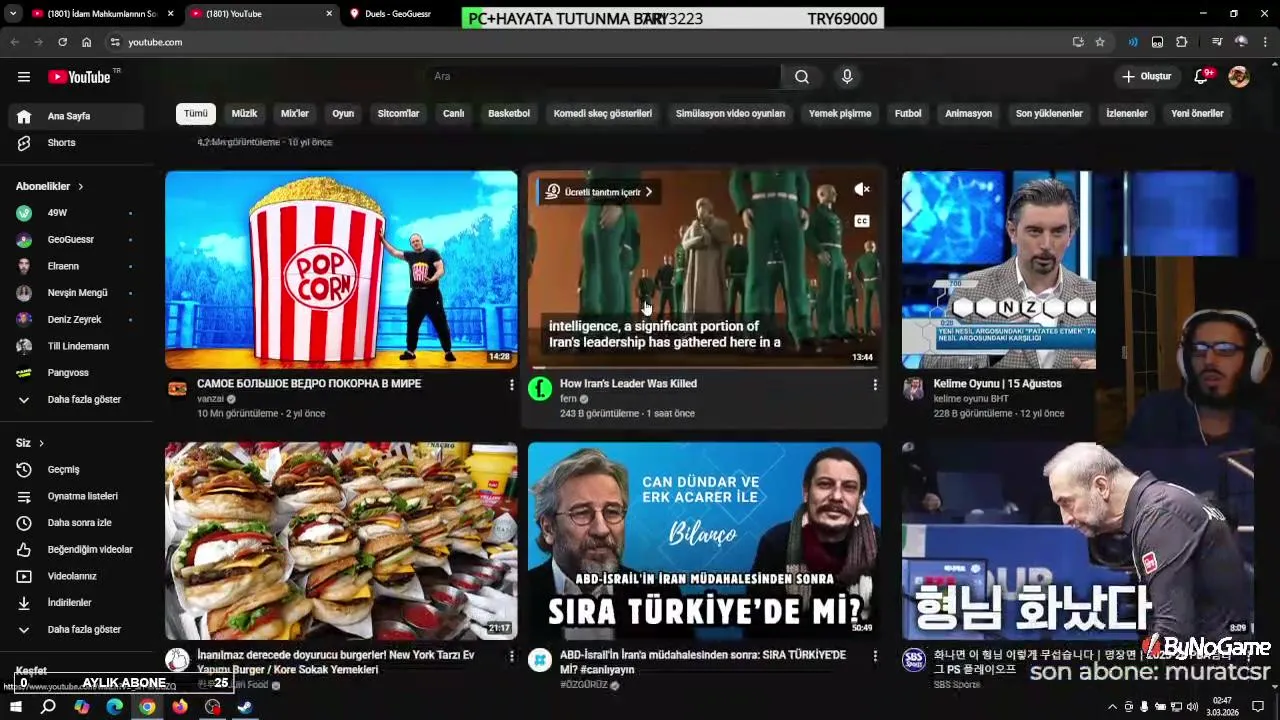Select the Basketbol filter chip

click(509, 114)
